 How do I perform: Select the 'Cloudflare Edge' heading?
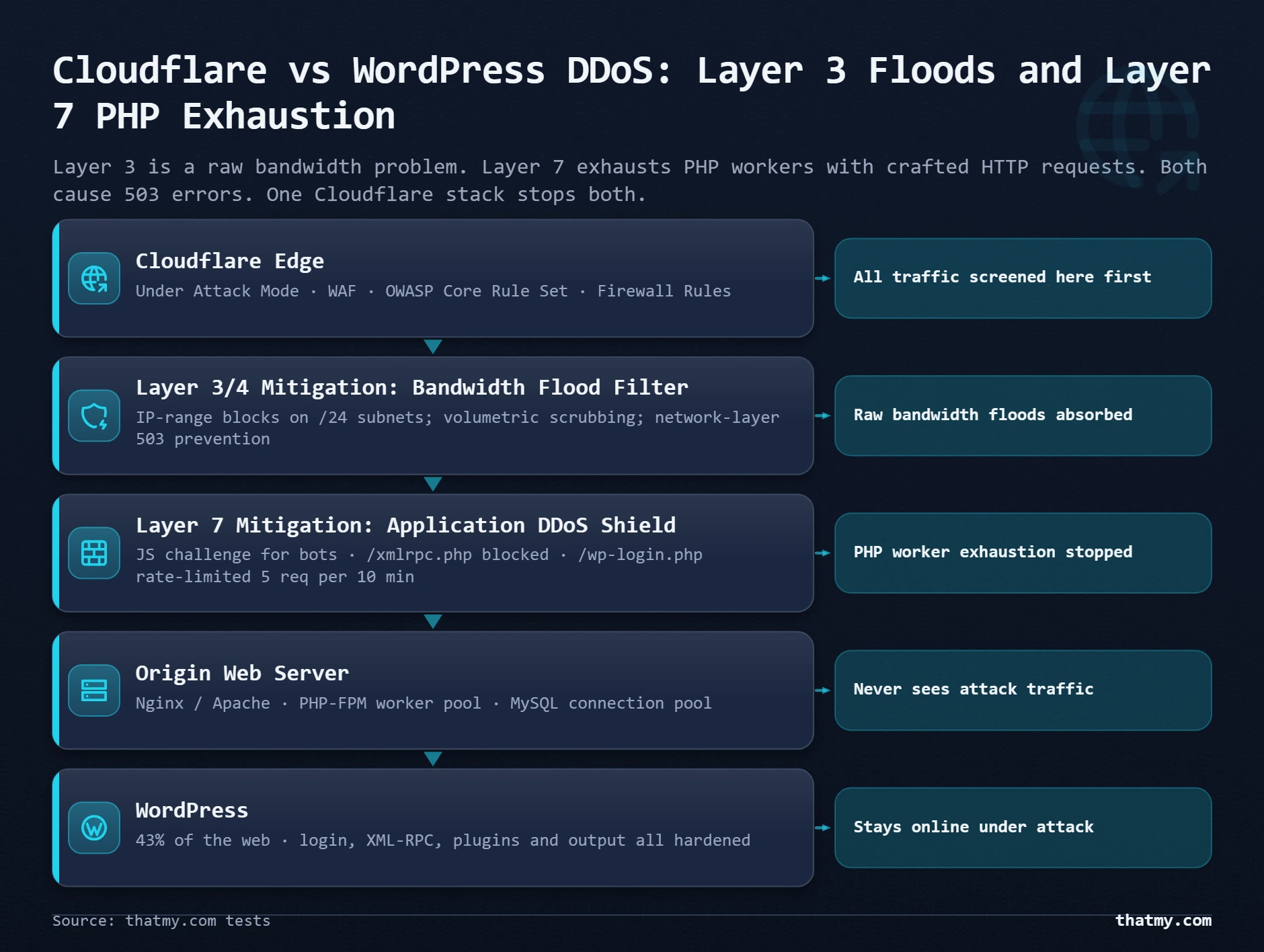coord(230,261)
